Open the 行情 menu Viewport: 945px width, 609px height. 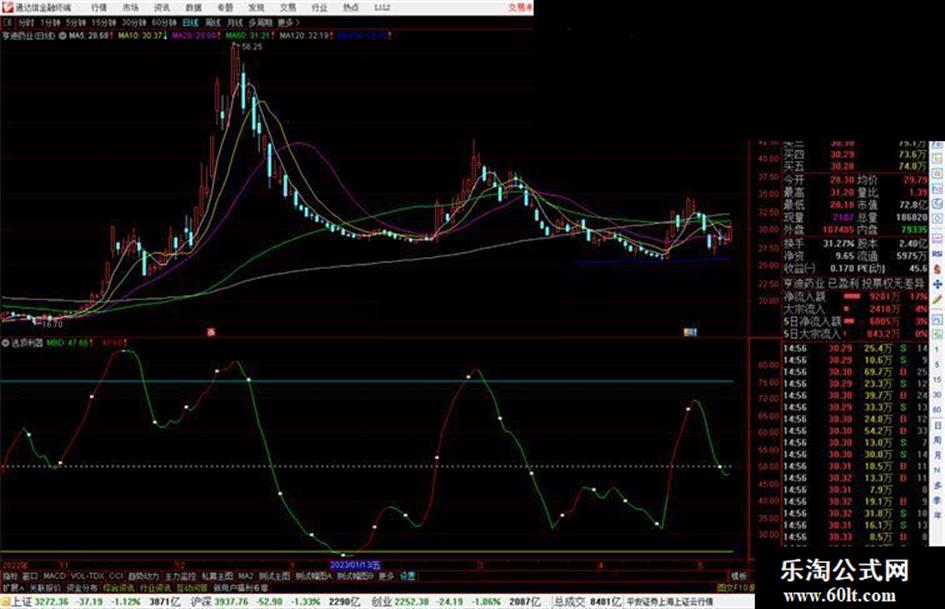[x=99, y=8]
